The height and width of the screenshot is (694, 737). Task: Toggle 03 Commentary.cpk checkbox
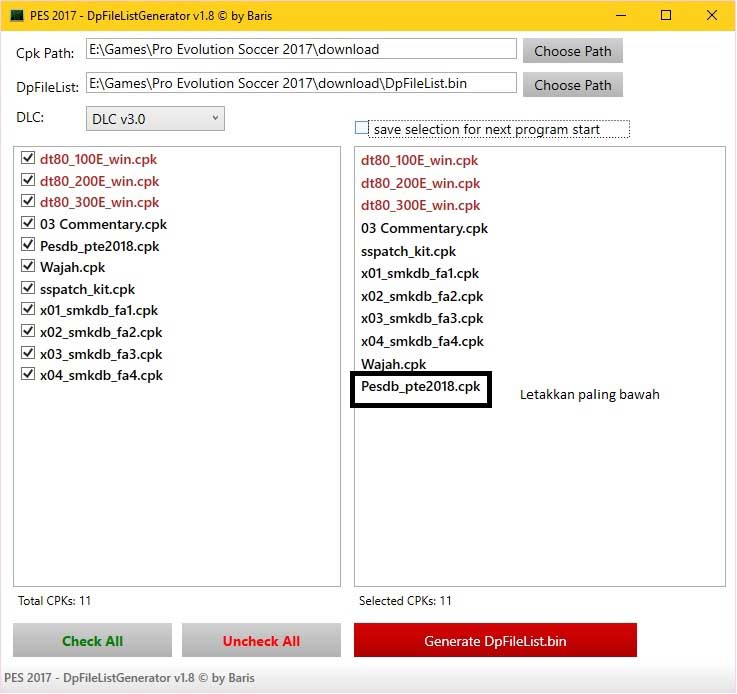(28, 223)
